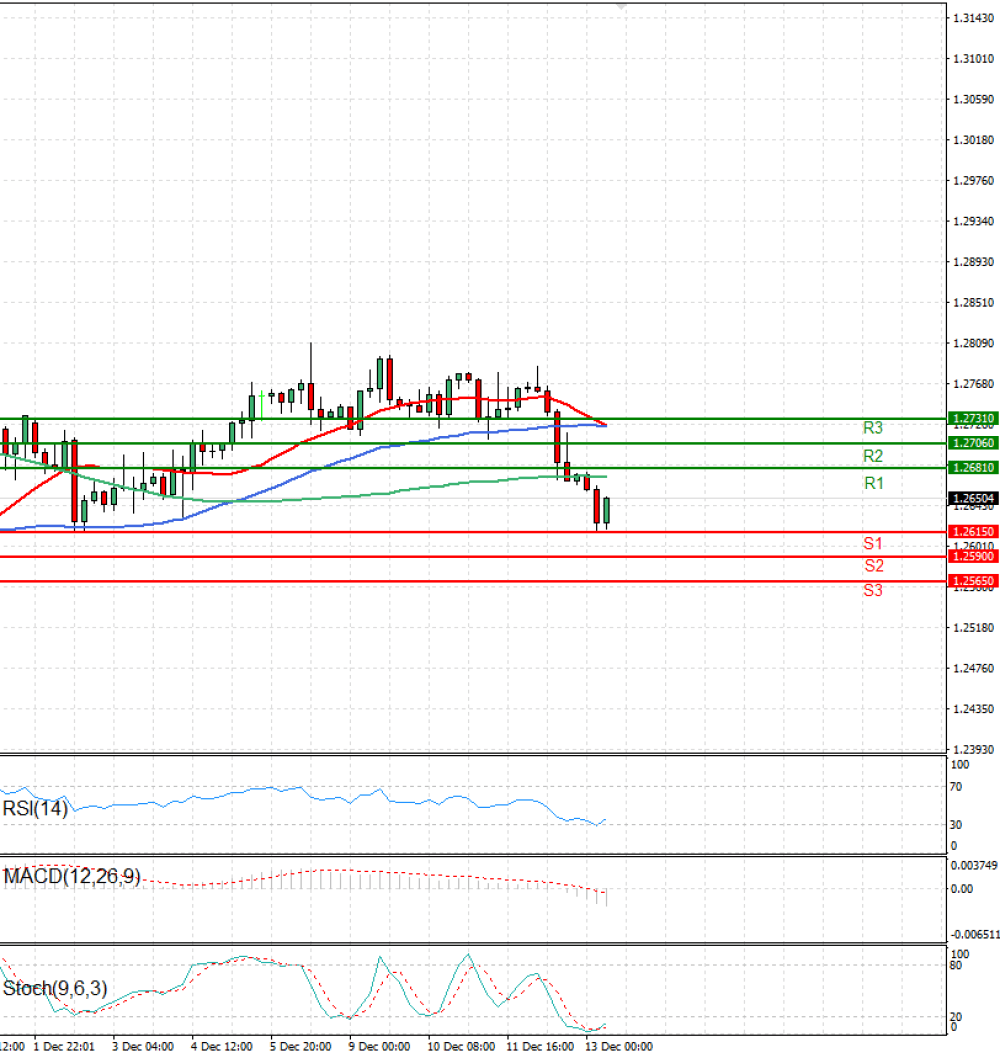Click the RSI(14) indicator label
Screen dimensions: 1000x1058
35,808
